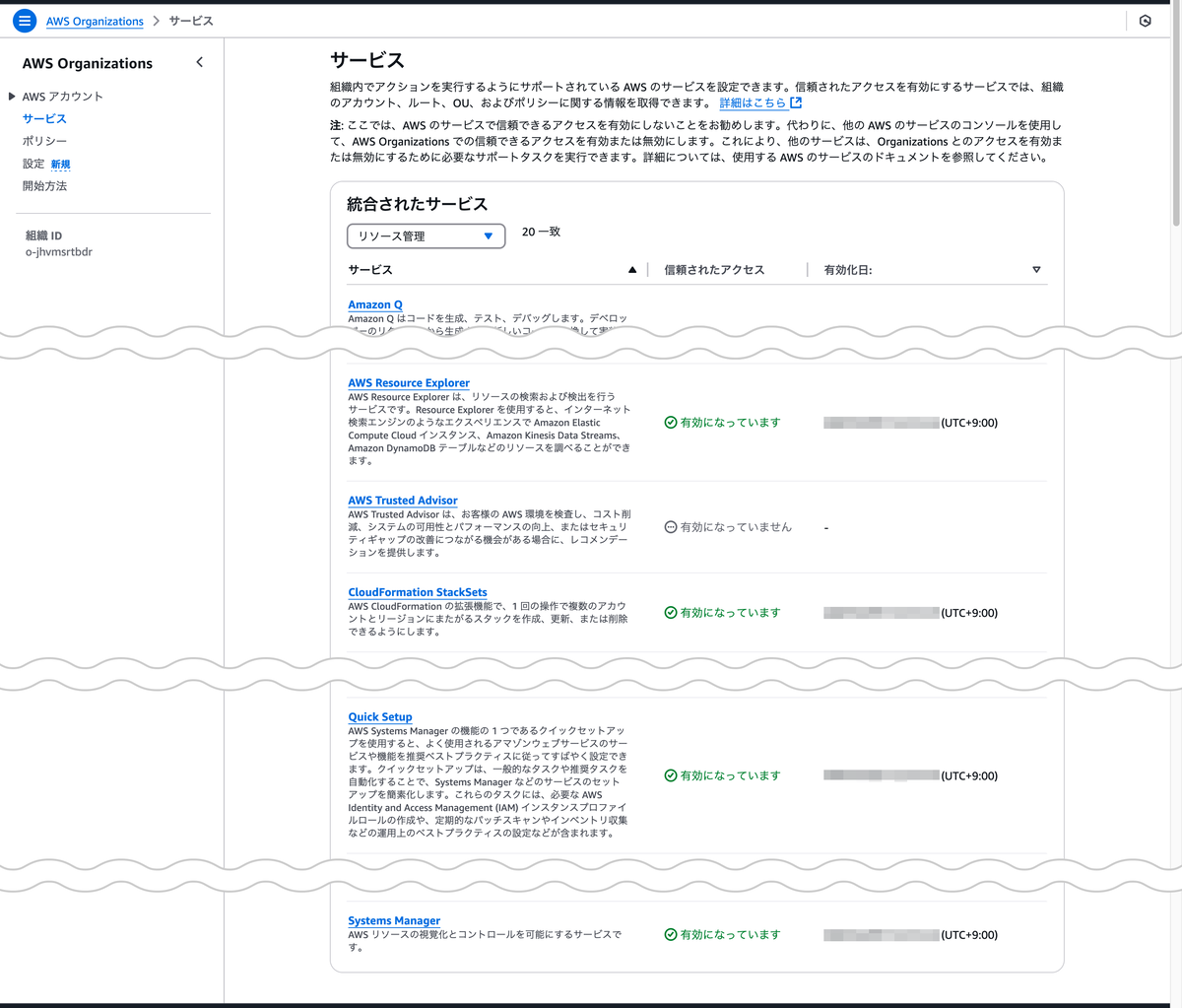The height and width of the screenshot is (1008, 1182).
Task: Open the 詳細はこちら documentation link
Action: tap(753, 102)
